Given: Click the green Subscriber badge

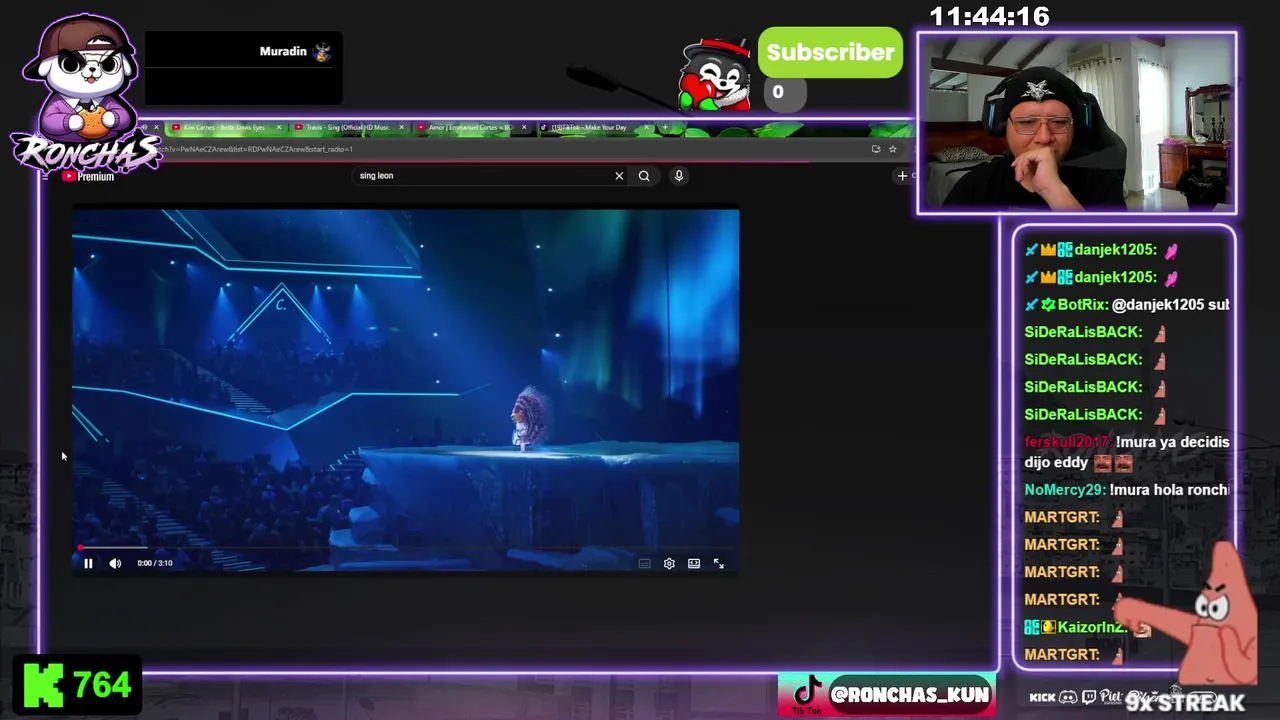Looking at the screenshot, I should [830, 53].
